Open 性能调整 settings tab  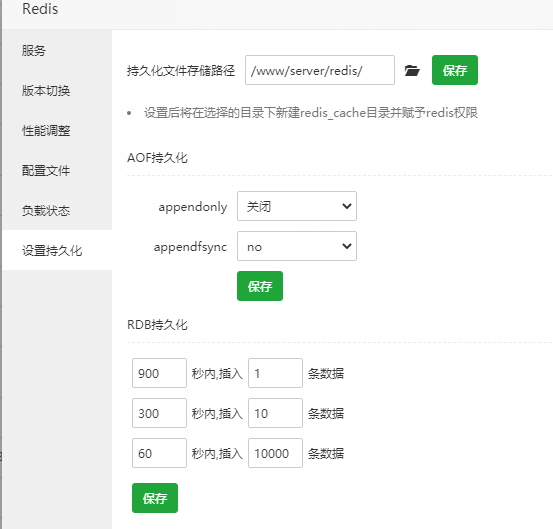(57, 130)
